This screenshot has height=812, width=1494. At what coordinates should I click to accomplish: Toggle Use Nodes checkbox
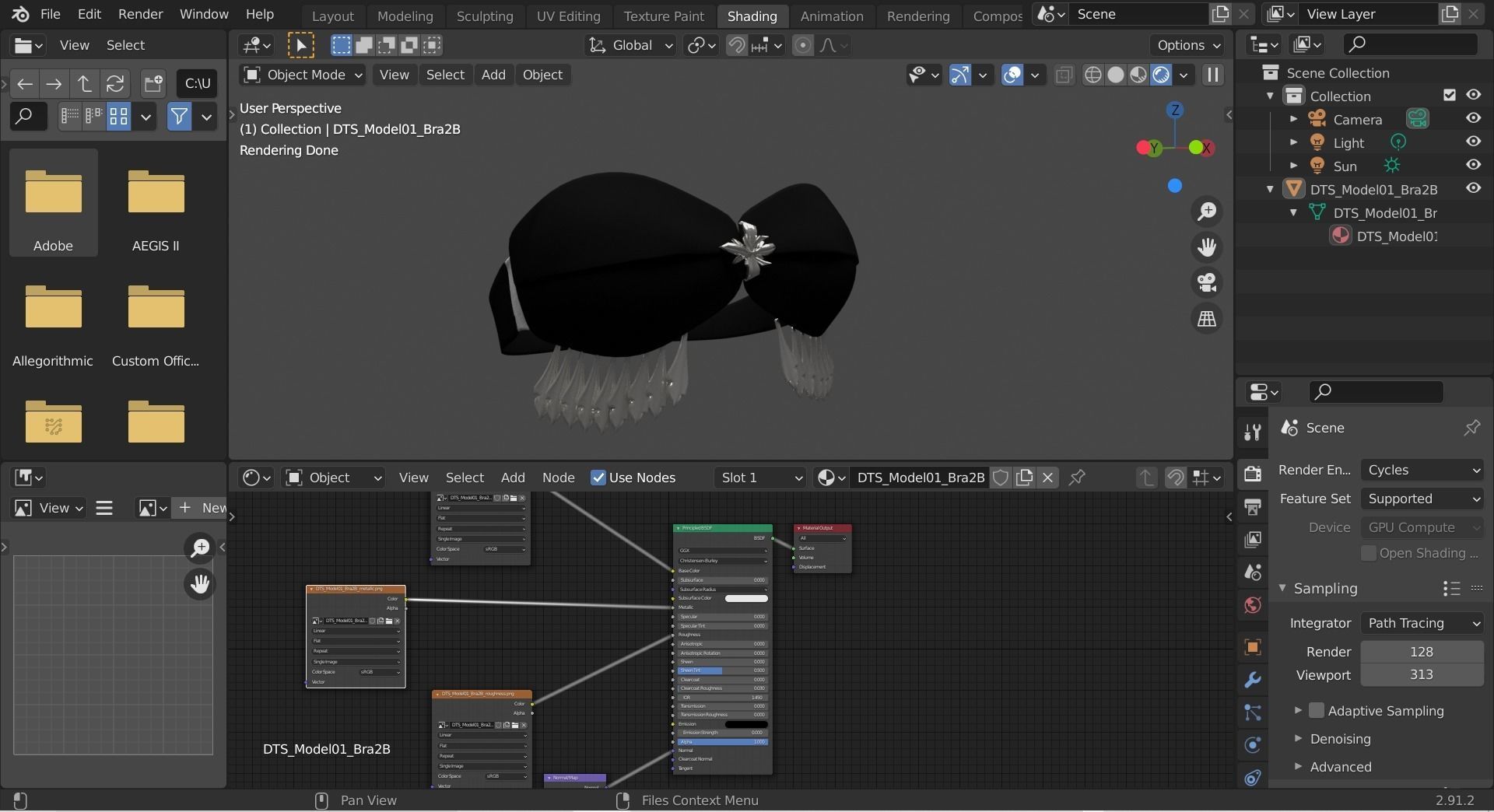(x=598, y=478)
